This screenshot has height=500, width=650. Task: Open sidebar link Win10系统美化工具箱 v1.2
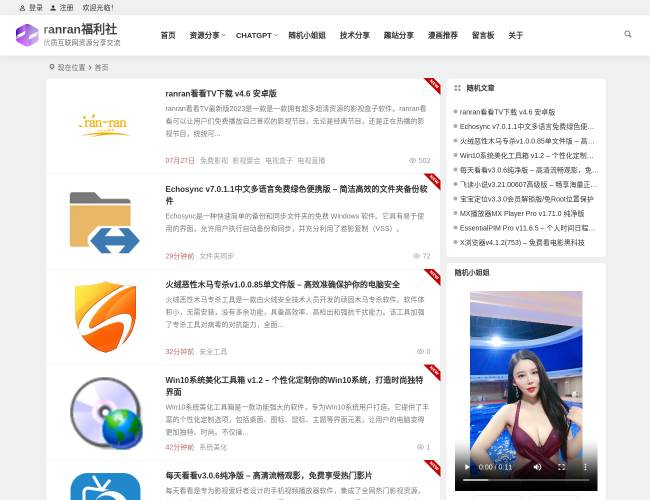click(x=526, y=155)
